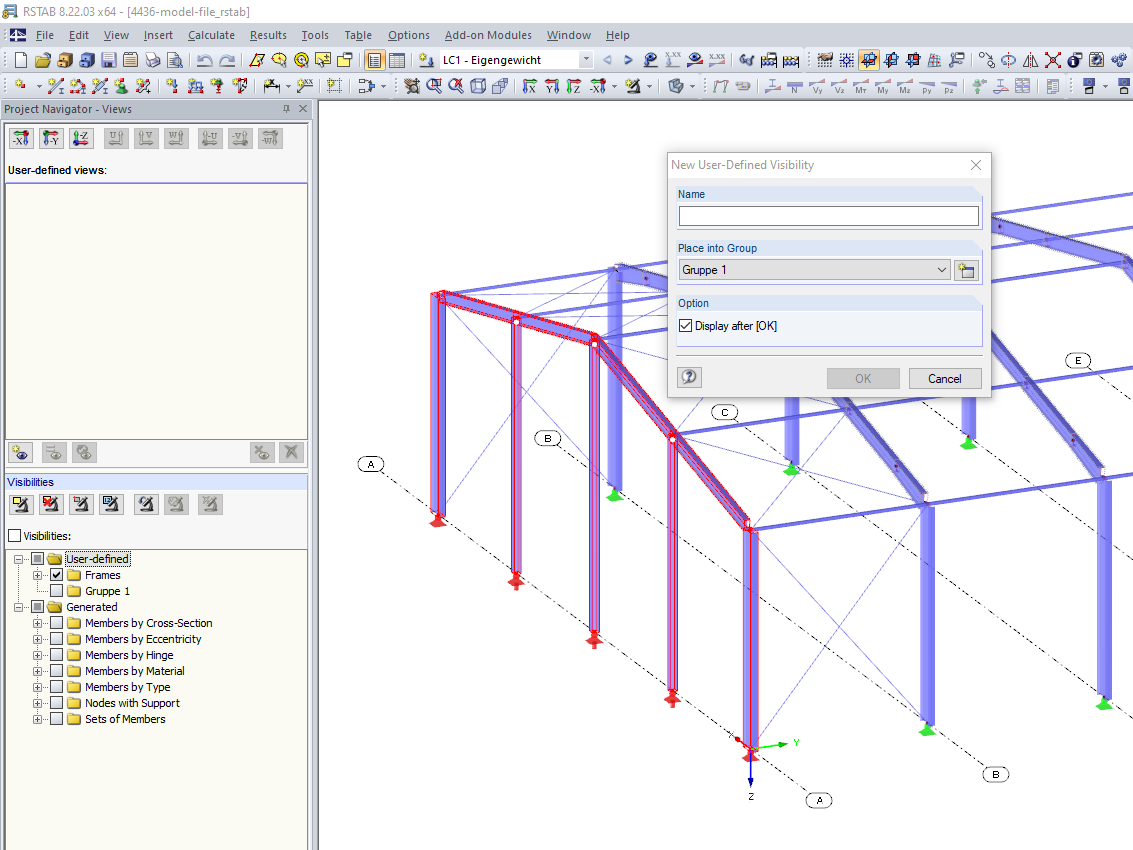Open the Calculate menu

(211, 35)
